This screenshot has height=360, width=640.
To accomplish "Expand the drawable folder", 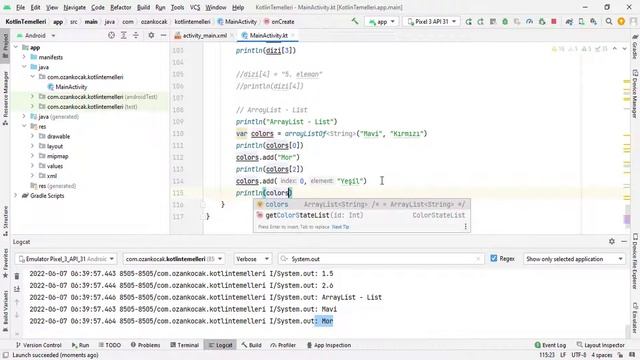I will pyautogui.click(x=32, y=136).
